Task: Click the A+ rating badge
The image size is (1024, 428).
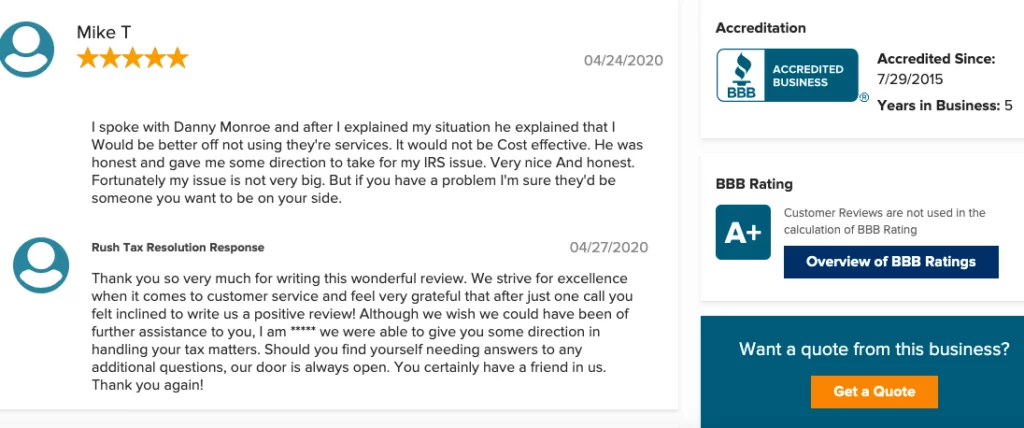Action: pyautogui.click(x=743, y=233)
